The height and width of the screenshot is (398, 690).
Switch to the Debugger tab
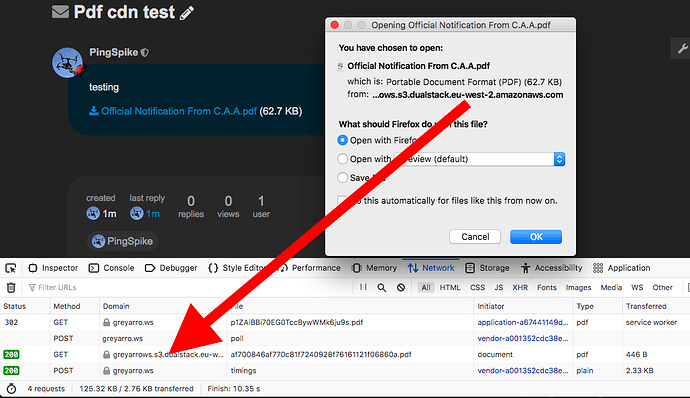tap(171, 268)
